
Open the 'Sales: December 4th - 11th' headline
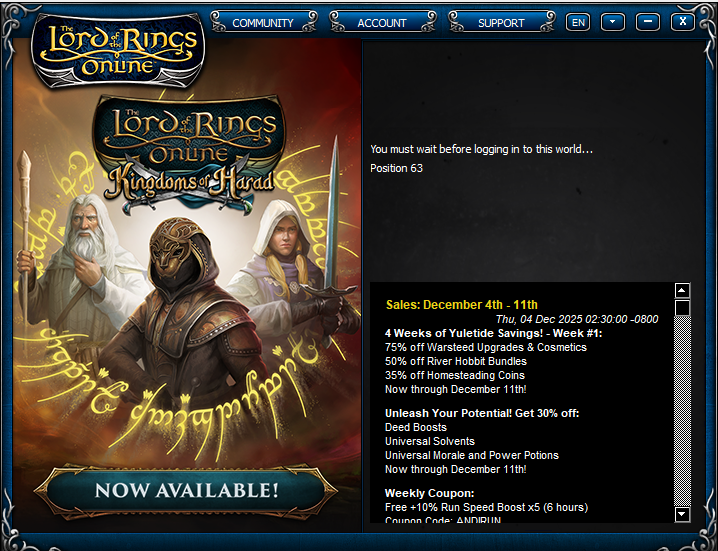462,305
